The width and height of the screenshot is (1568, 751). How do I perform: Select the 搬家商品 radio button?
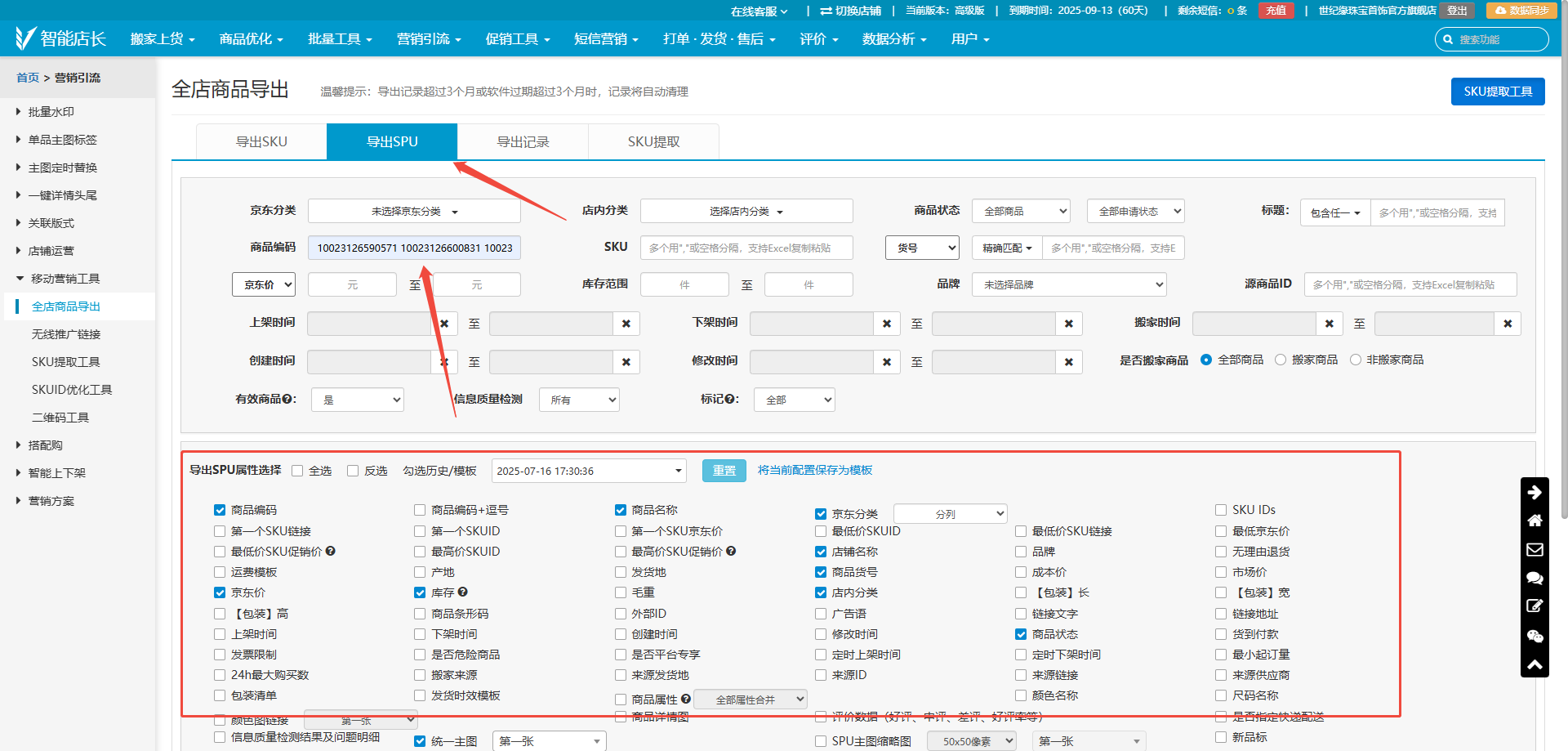coord(1281,360)
